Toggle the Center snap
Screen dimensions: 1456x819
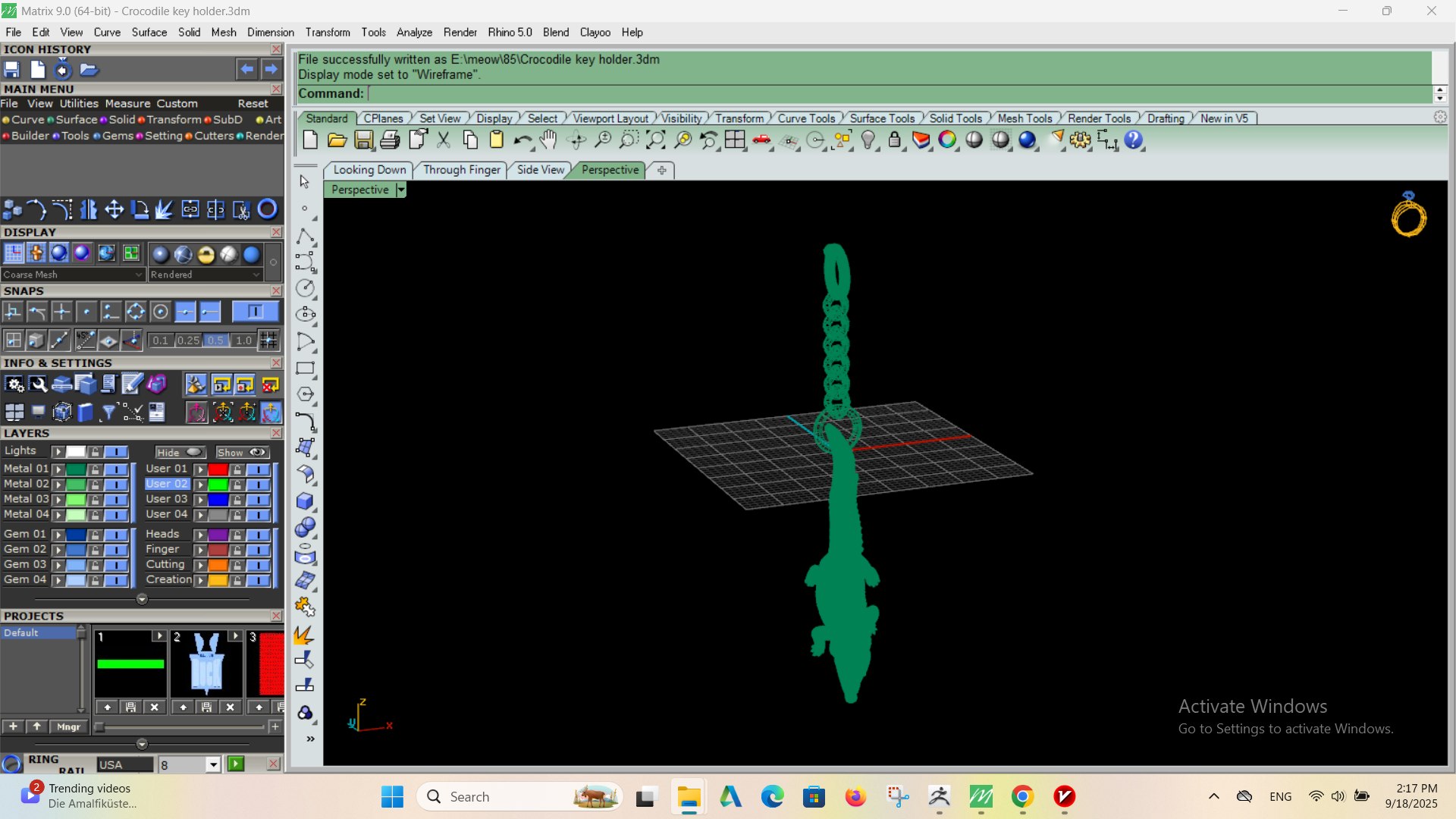(160, 312)
